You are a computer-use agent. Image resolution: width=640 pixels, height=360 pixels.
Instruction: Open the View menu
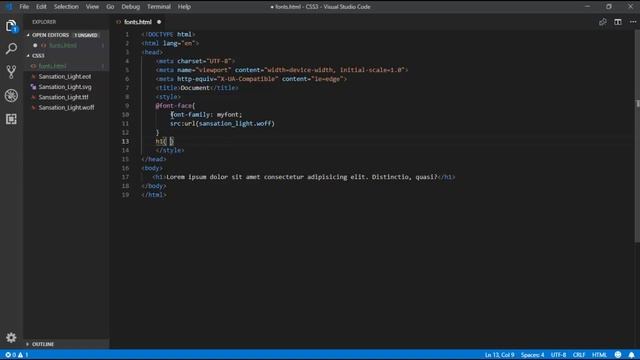92,7
